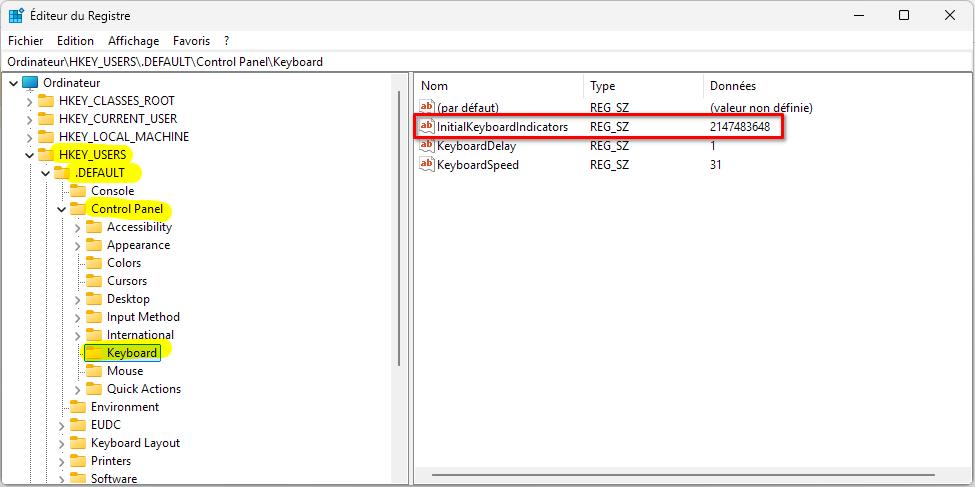975x487 pixels.
Task: Click the Printers folder icon
Action: [x=78, y=461]
